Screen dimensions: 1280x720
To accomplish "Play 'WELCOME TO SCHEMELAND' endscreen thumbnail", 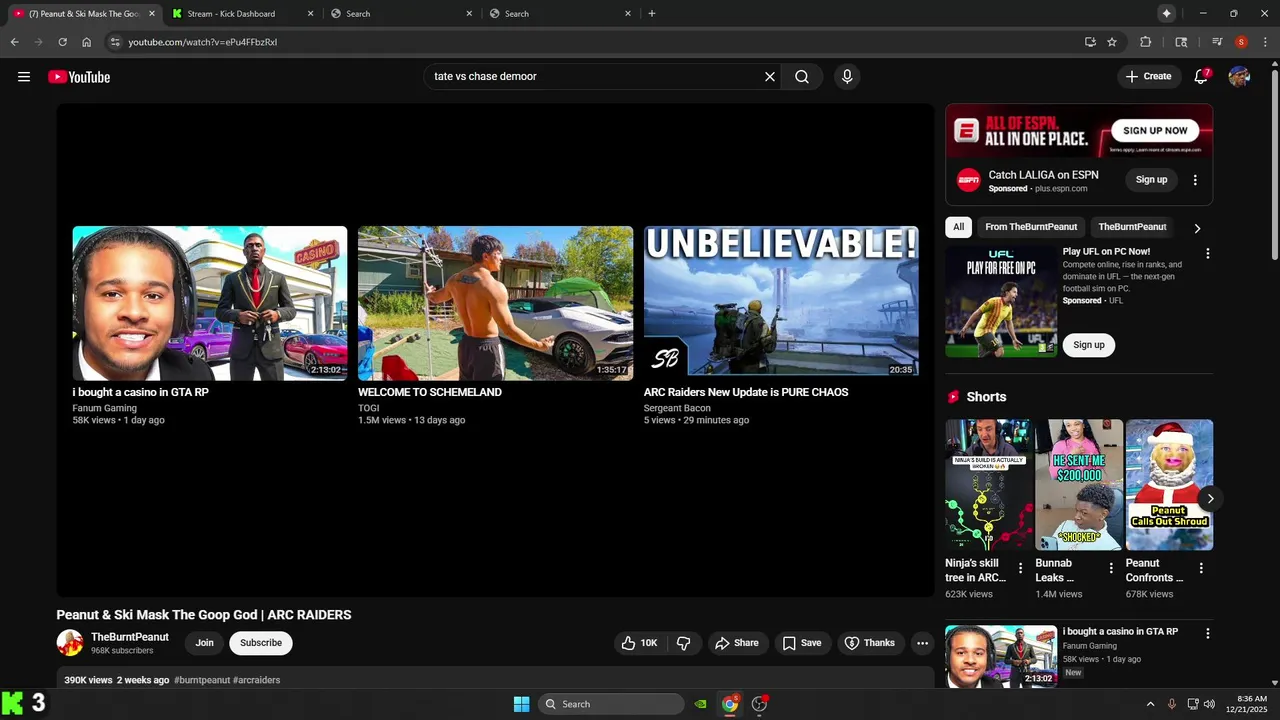I will pyautogui.click(x=496, y=303).
